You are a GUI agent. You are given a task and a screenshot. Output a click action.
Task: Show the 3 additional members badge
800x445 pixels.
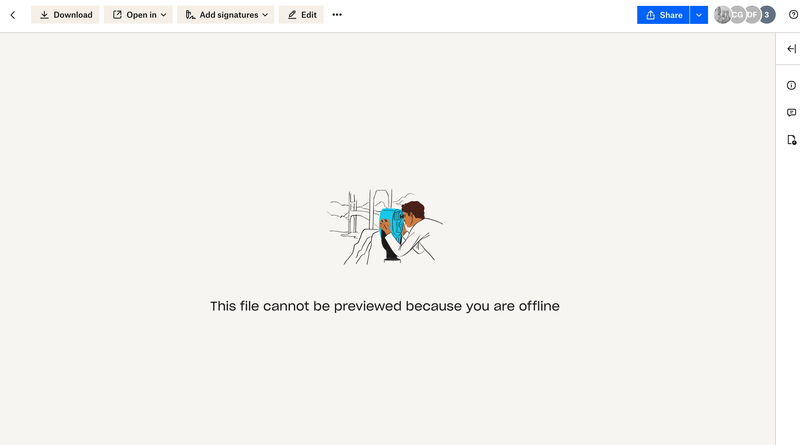767,15
